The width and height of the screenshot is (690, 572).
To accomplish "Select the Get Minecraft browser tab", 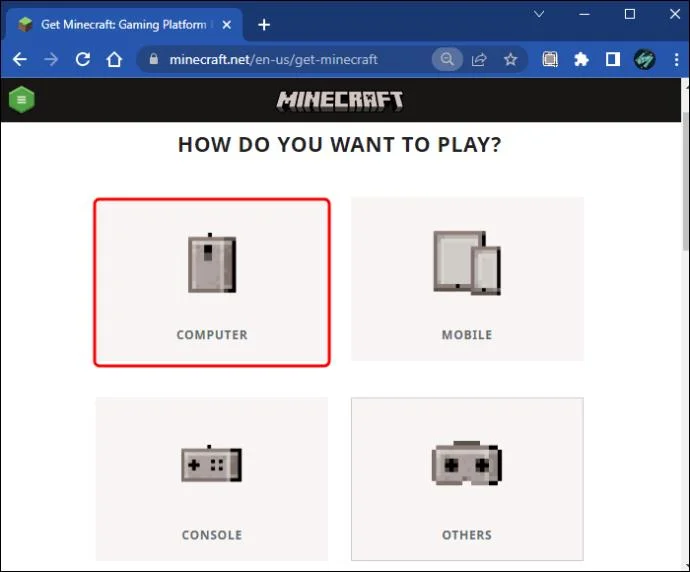I will click(125, 25).
